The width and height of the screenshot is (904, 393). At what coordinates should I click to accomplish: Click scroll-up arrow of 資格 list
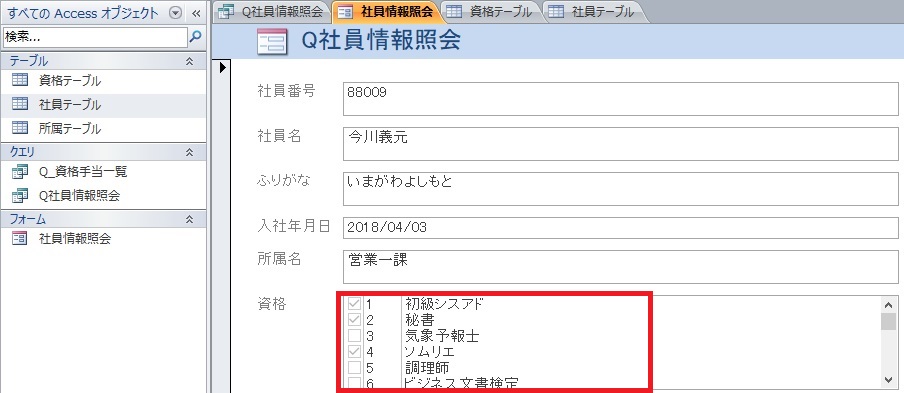[x=888, y=304]
